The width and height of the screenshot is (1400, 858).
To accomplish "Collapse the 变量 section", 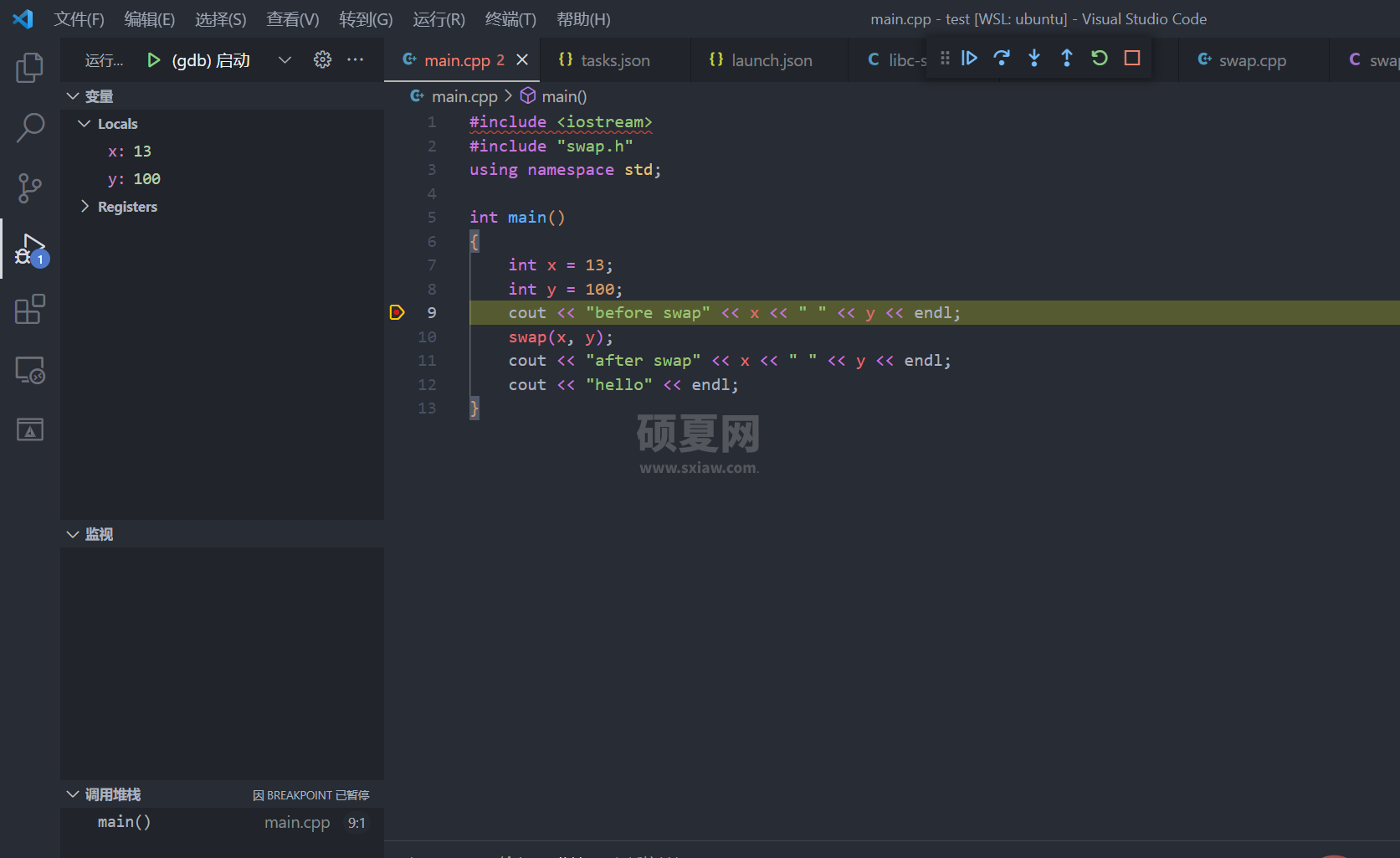I will click(x=73, y=96).
